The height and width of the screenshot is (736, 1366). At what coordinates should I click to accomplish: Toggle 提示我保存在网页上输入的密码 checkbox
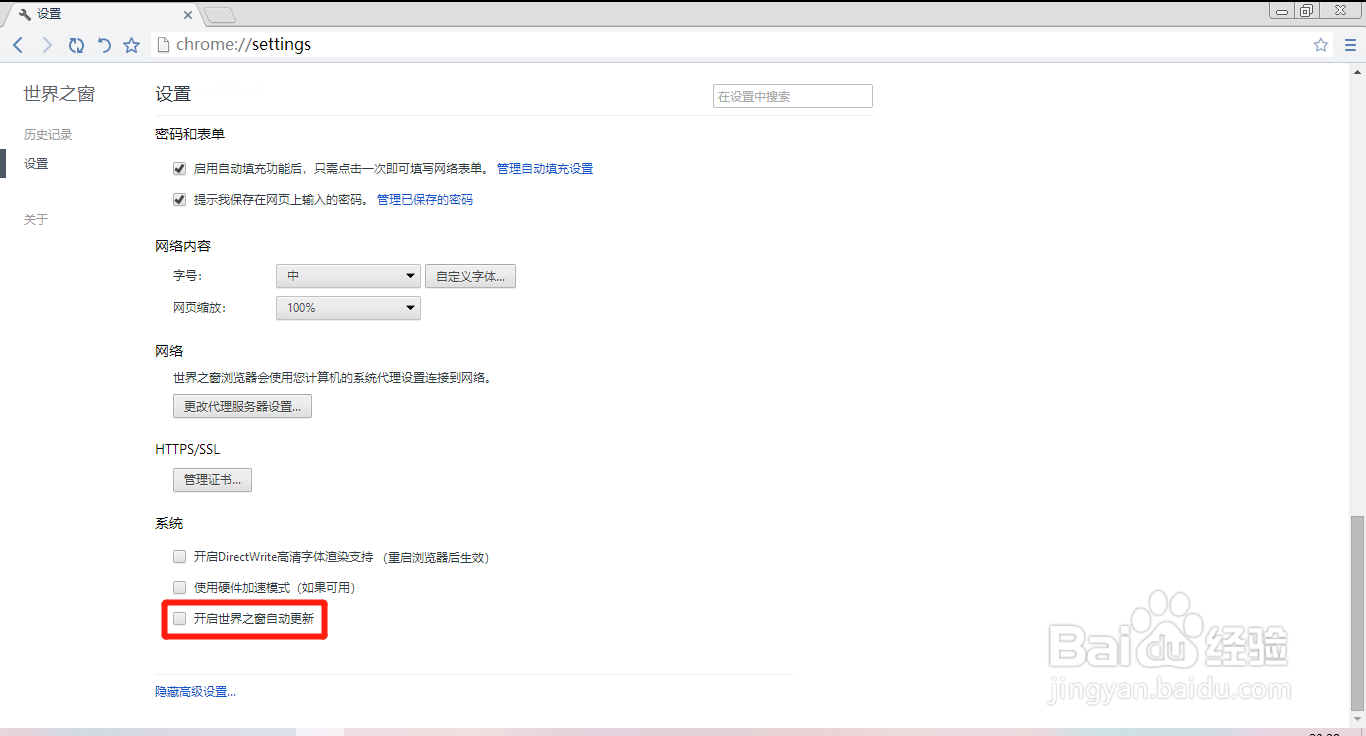[180, 200]
